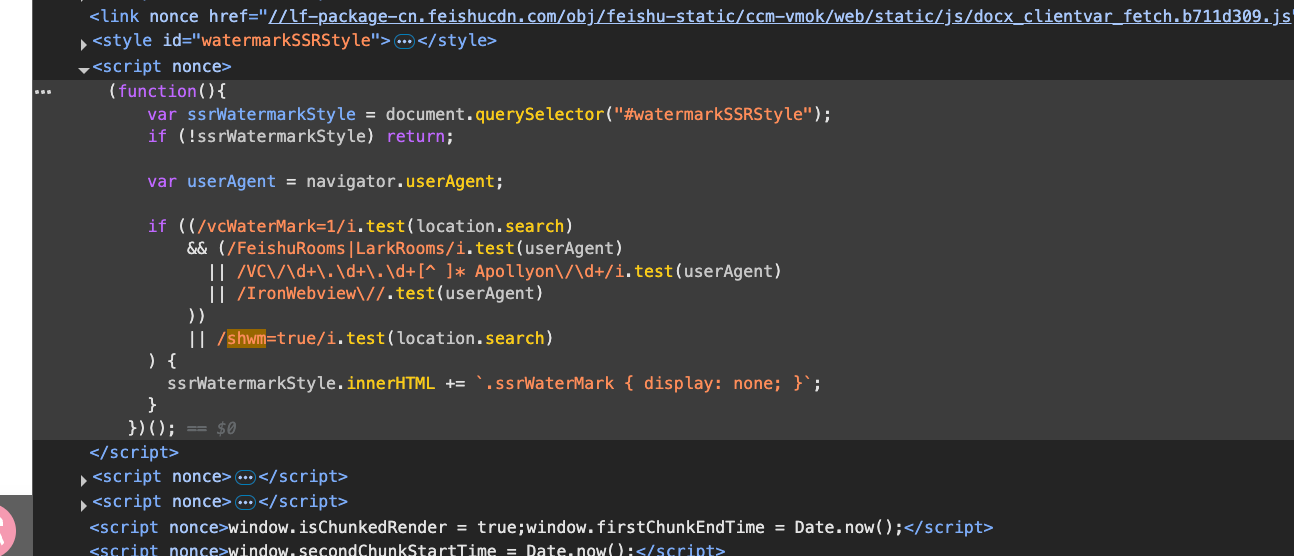
Task: Expand the script nonce node just above window.isChunkedRender
Action: 83,504
